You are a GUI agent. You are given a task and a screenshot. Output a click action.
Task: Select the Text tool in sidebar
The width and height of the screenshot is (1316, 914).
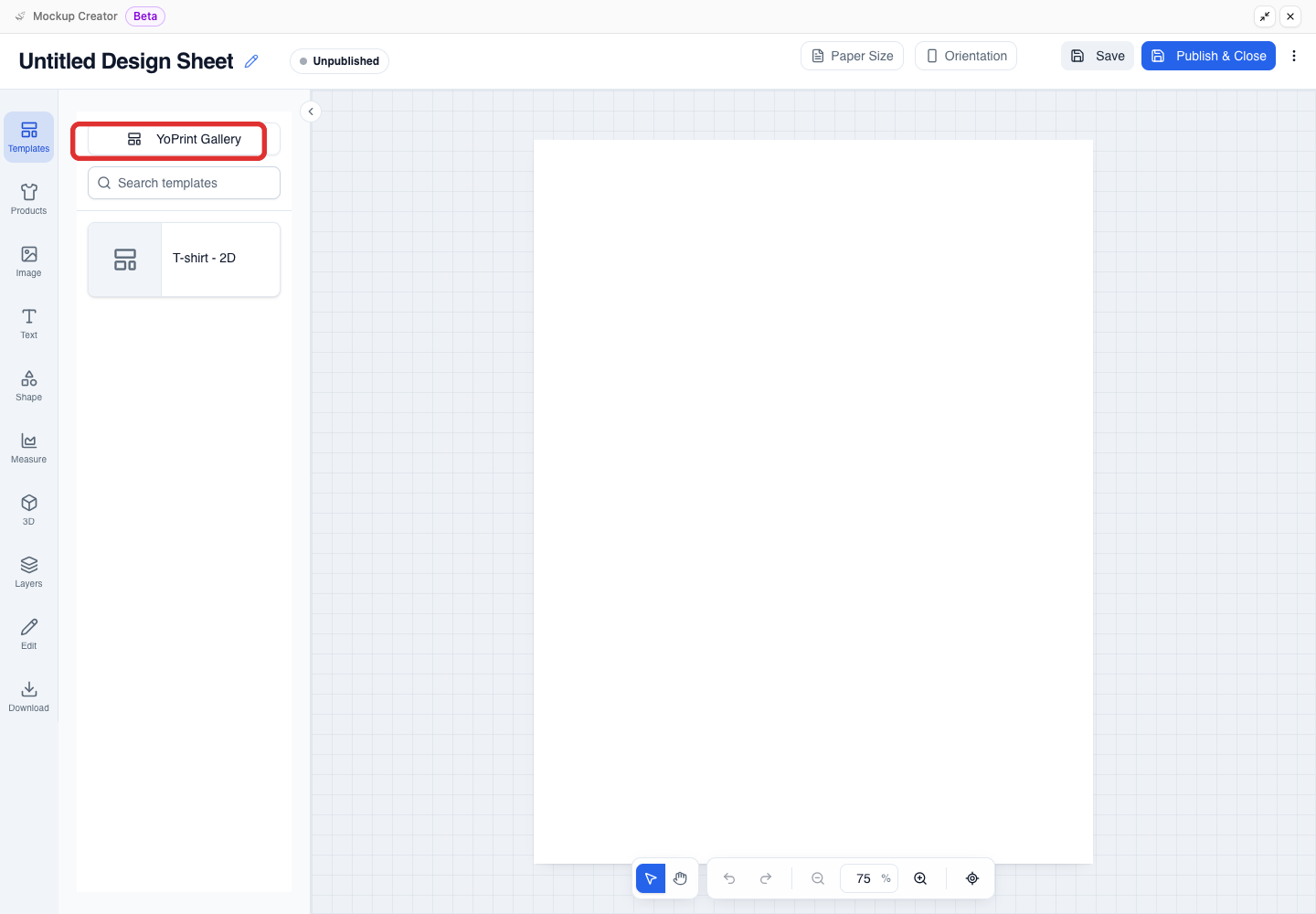pos(28,324)
